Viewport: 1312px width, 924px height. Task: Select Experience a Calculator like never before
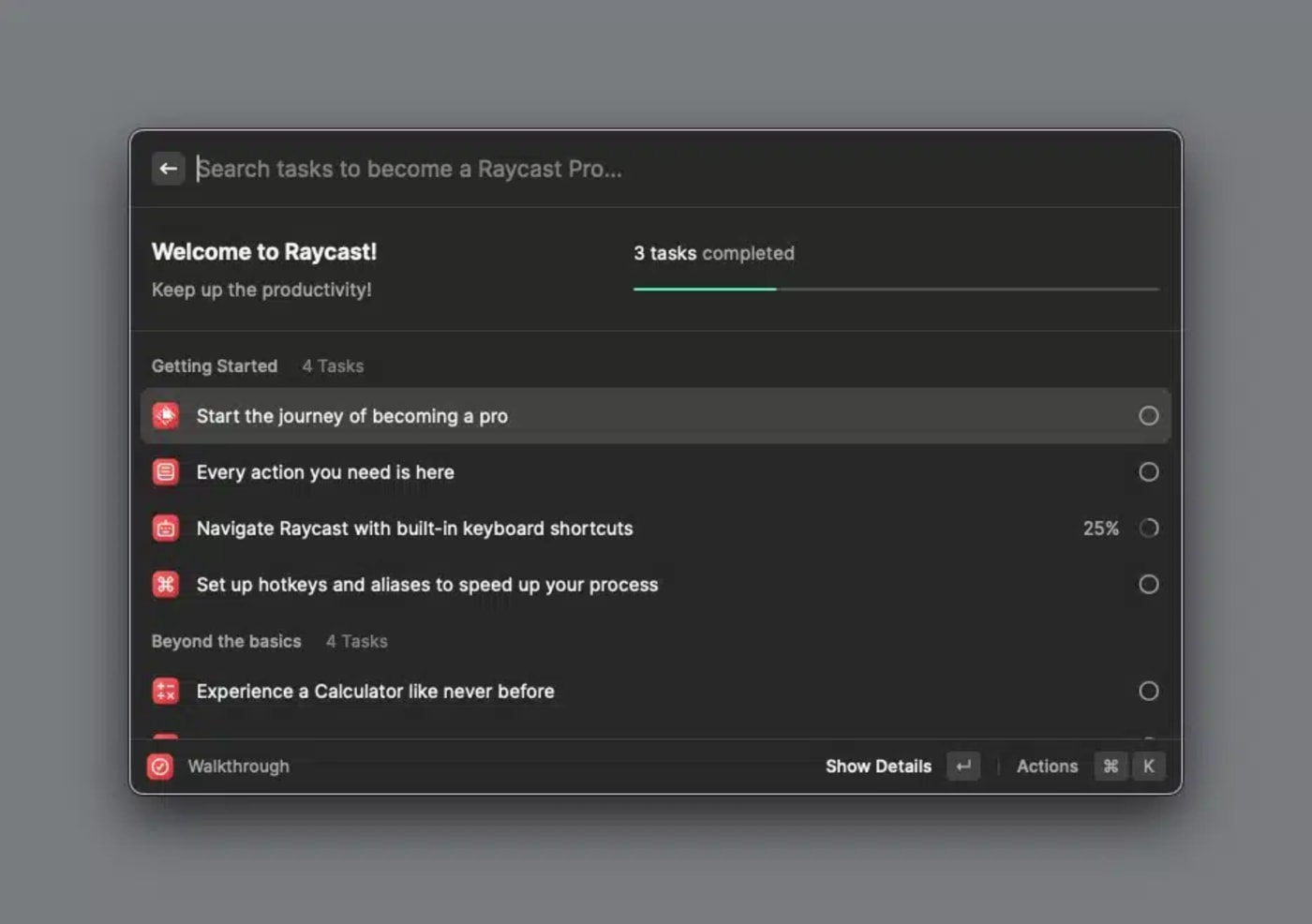656,691
